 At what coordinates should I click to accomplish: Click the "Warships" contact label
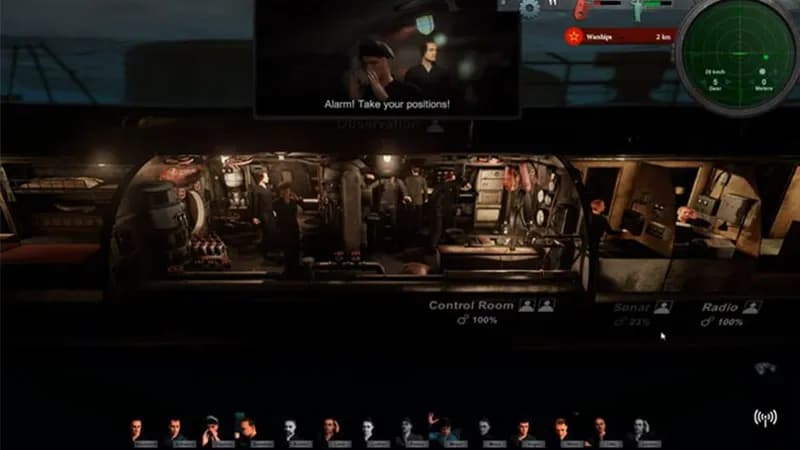coord(599,37)
